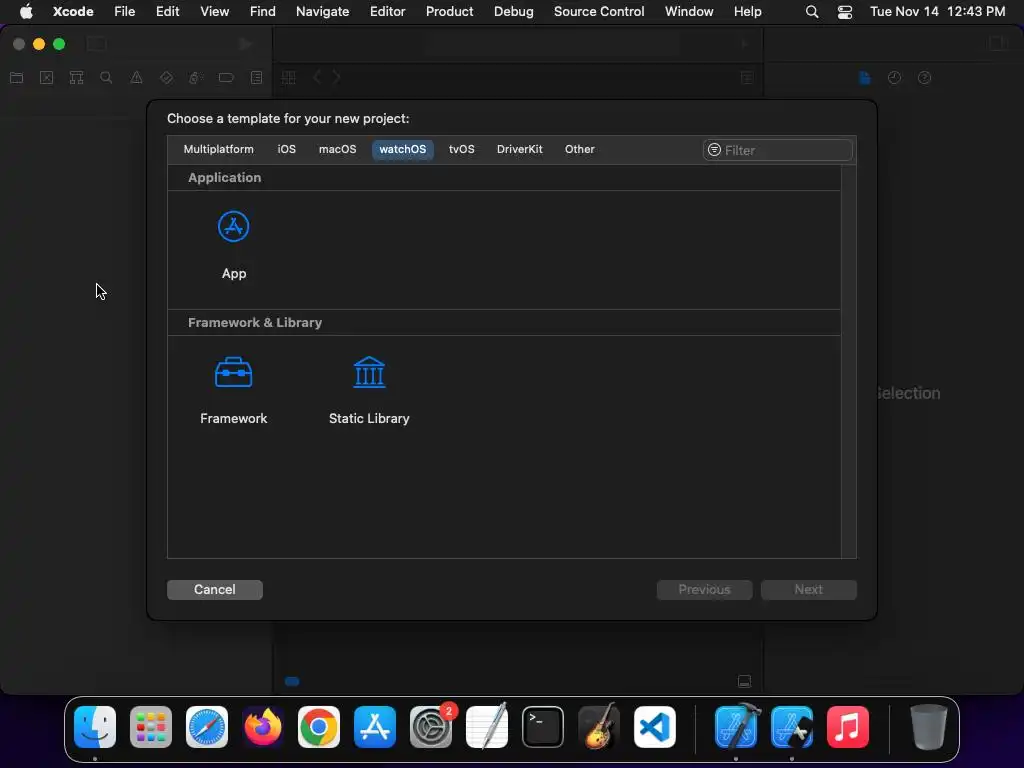Open Music app from the Dock
The image size is (1024, 768).
pos(848,727)
